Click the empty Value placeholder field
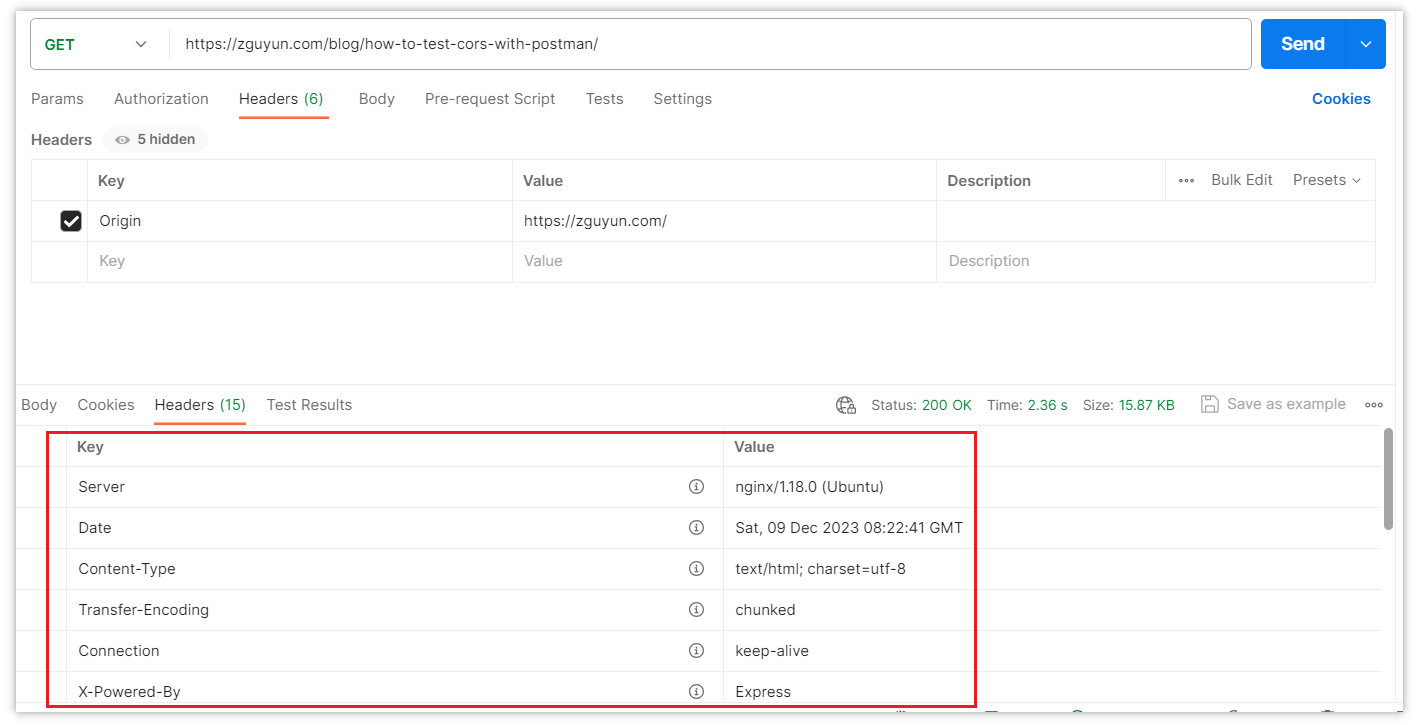 click(724, 261)
